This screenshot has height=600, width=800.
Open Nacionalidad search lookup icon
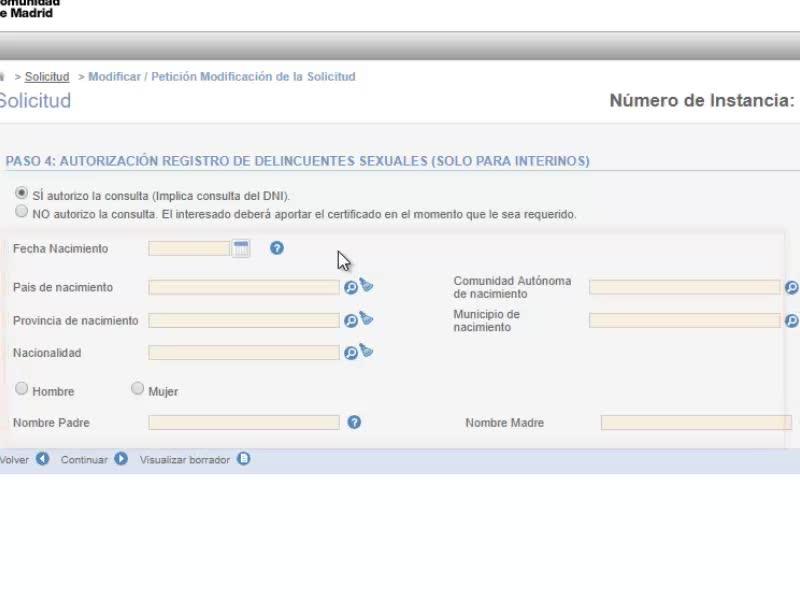pos(351,353)
